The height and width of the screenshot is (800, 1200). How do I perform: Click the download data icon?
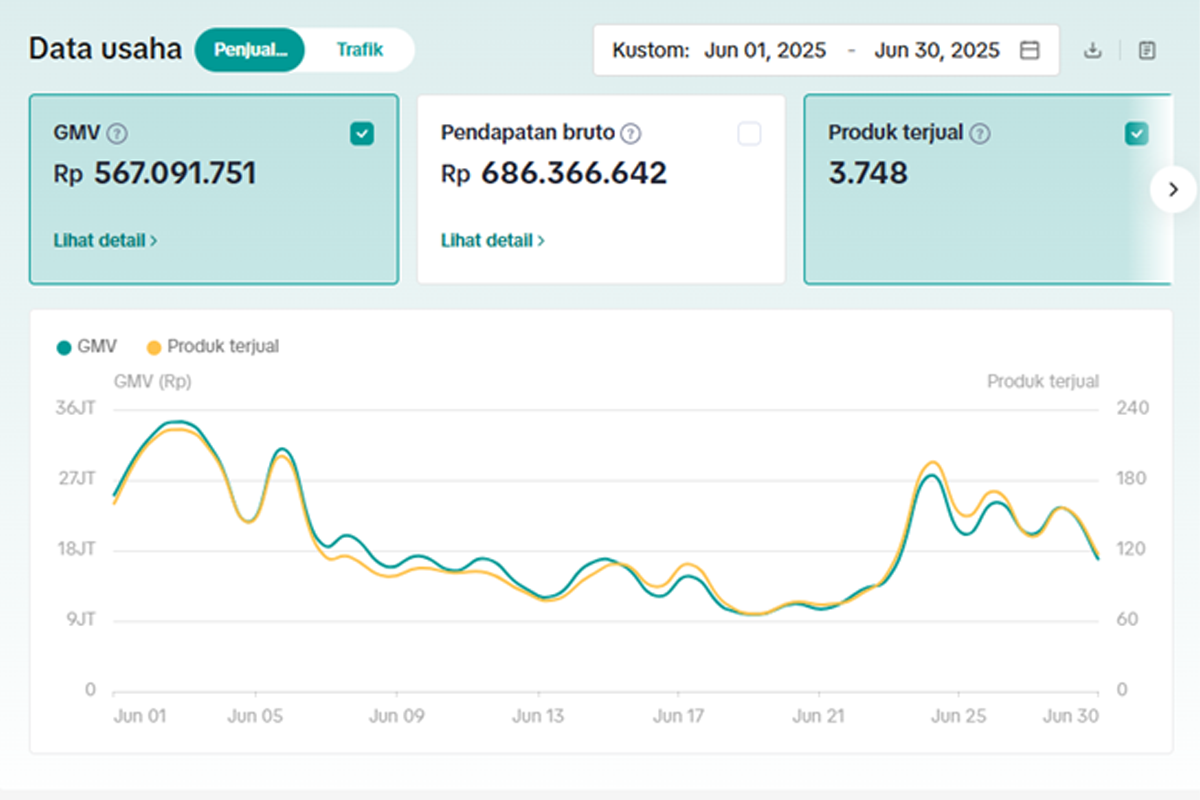[x=1093, y=50]
